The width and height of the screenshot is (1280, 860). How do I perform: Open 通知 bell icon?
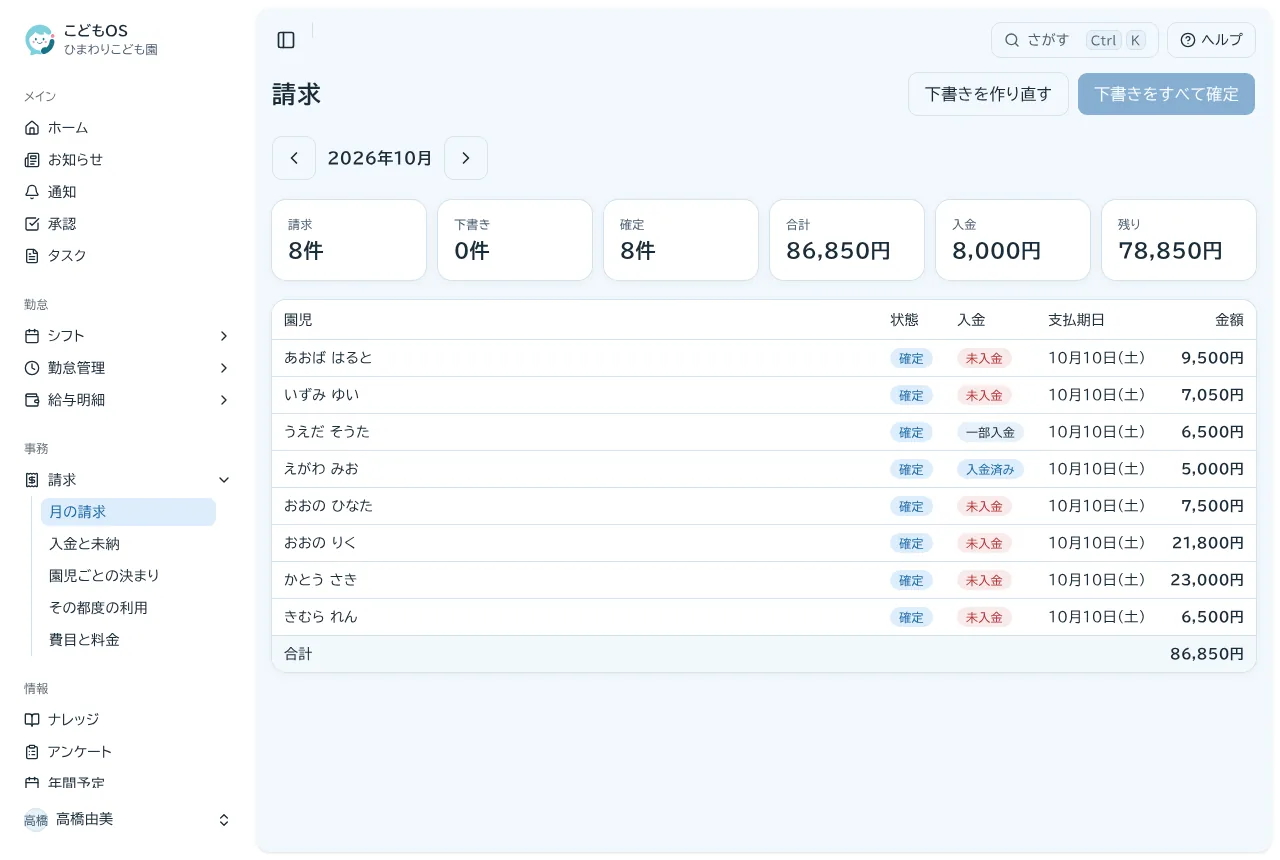click(x=32, y=192)
